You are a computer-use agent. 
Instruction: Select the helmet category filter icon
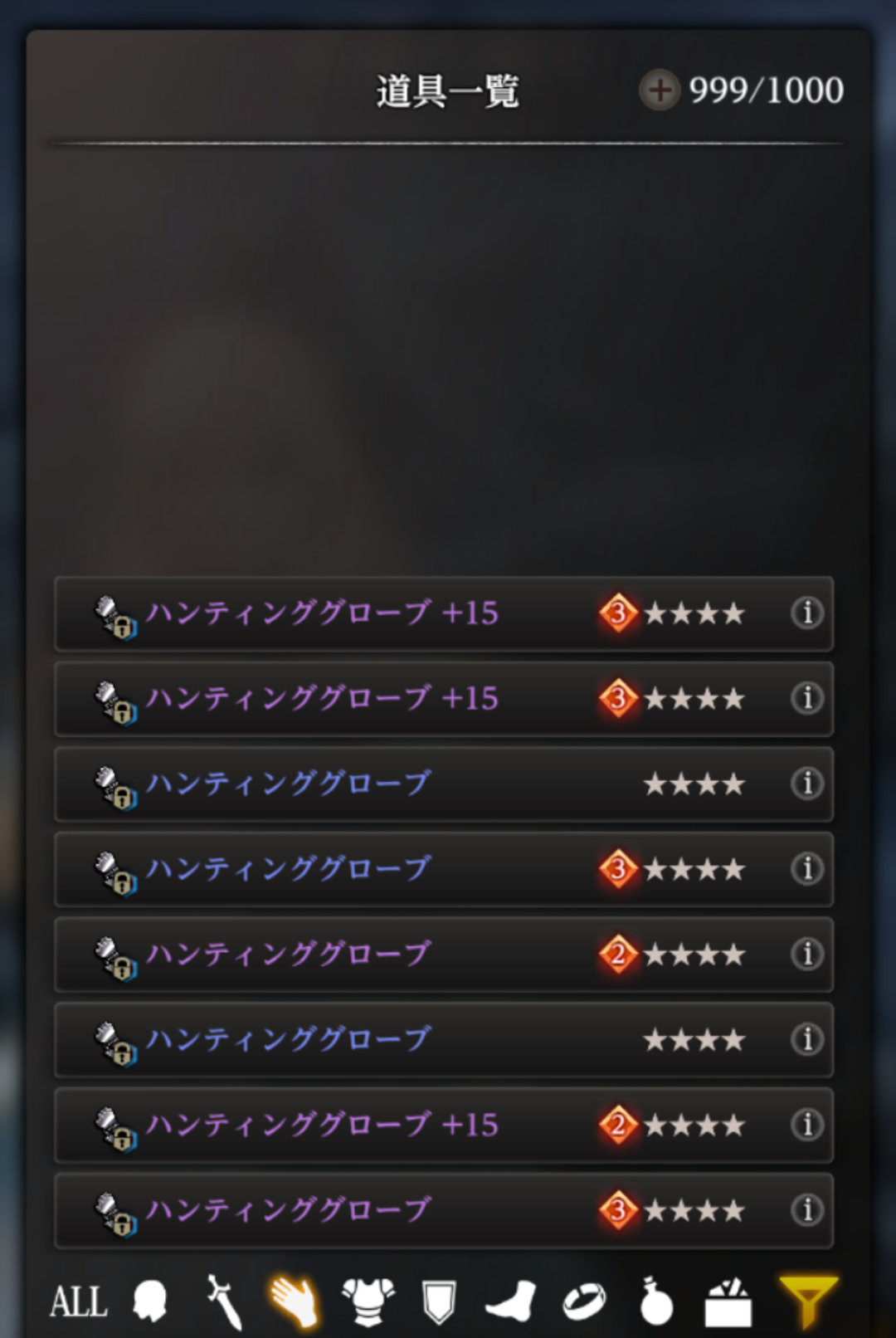(x=150, y=1300)
